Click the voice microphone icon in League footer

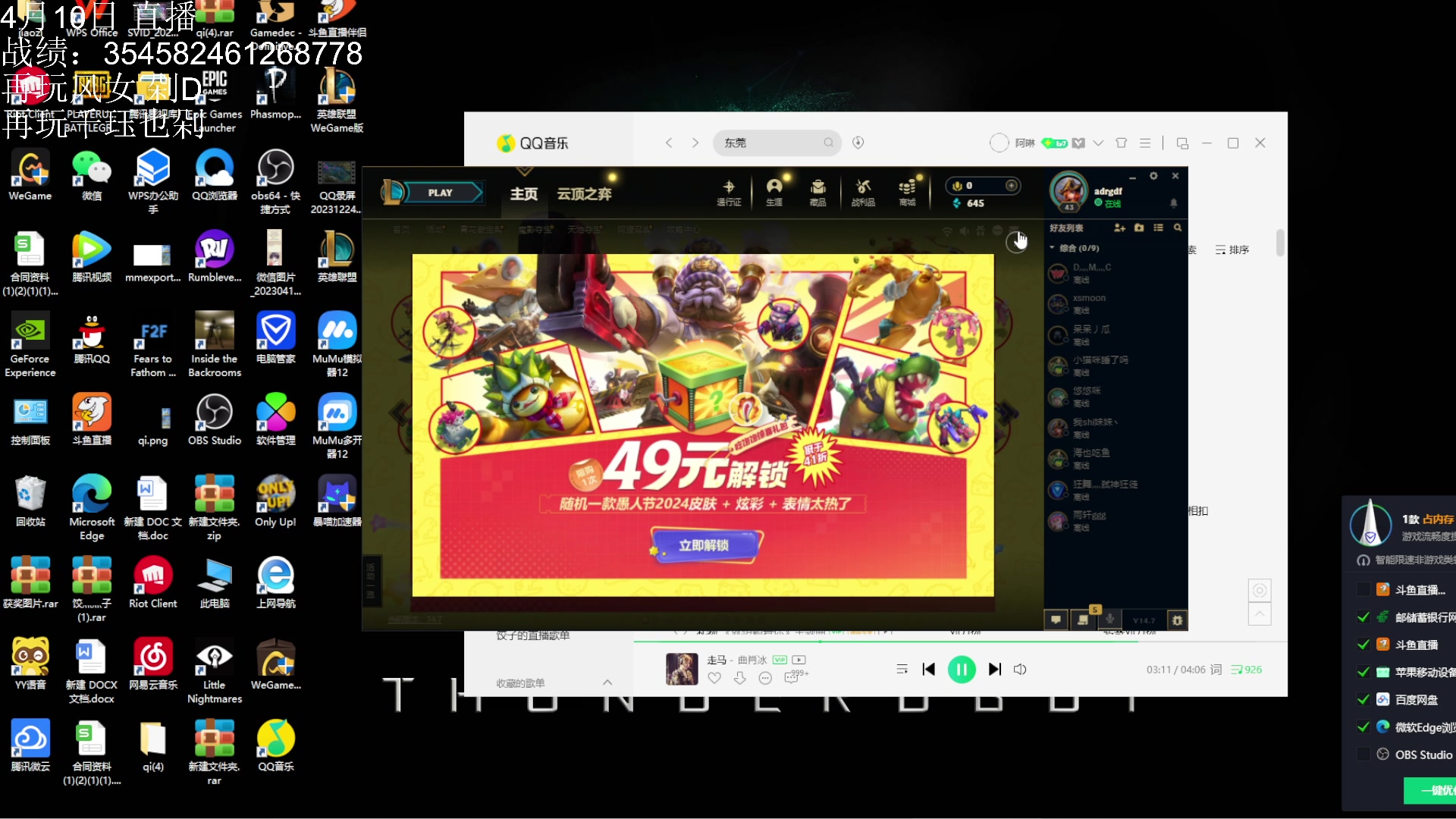pyautogui.click(x=1110, y=620)
